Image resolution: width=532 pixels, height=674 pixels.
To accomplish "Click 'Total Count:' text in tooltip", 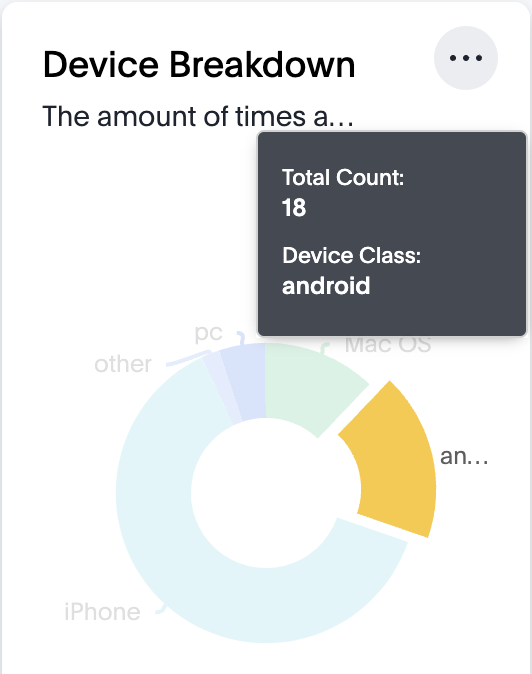I will (343, 177).
